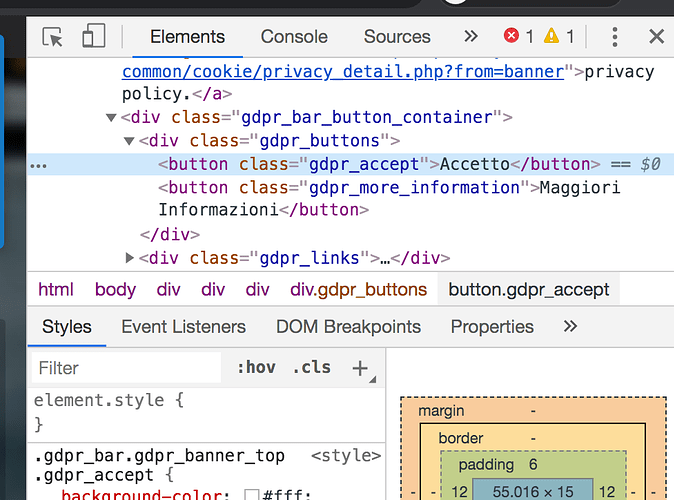Select div.gdpr_buttons in the breadcrumb
Screen dimensions: 674x500
(x=358, y=290)
